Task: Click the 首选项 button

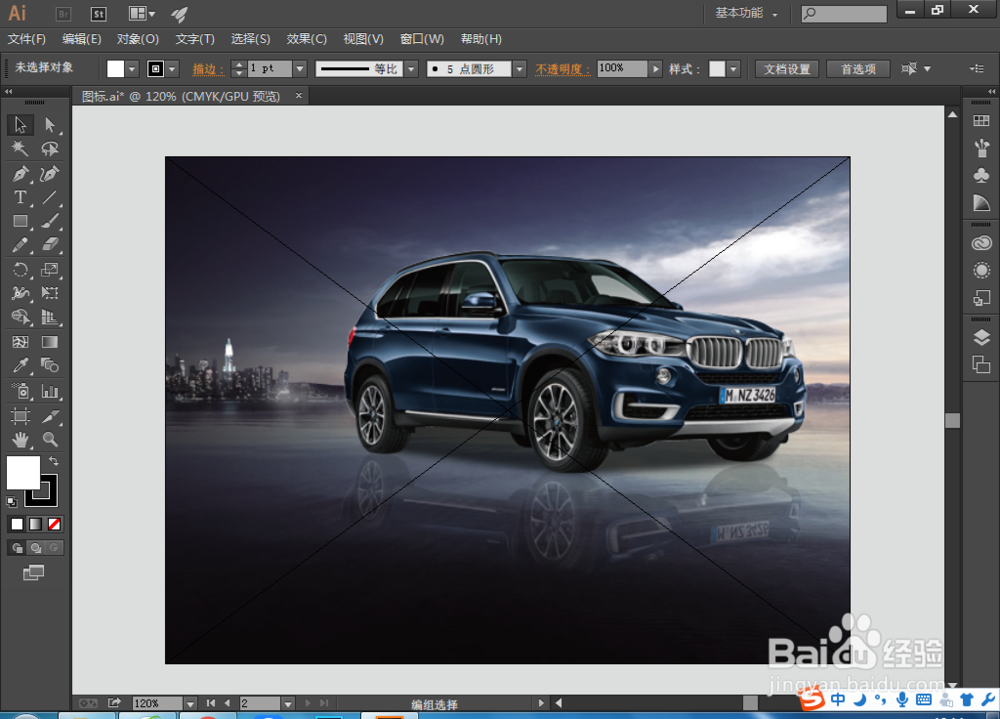Action: 858,69
